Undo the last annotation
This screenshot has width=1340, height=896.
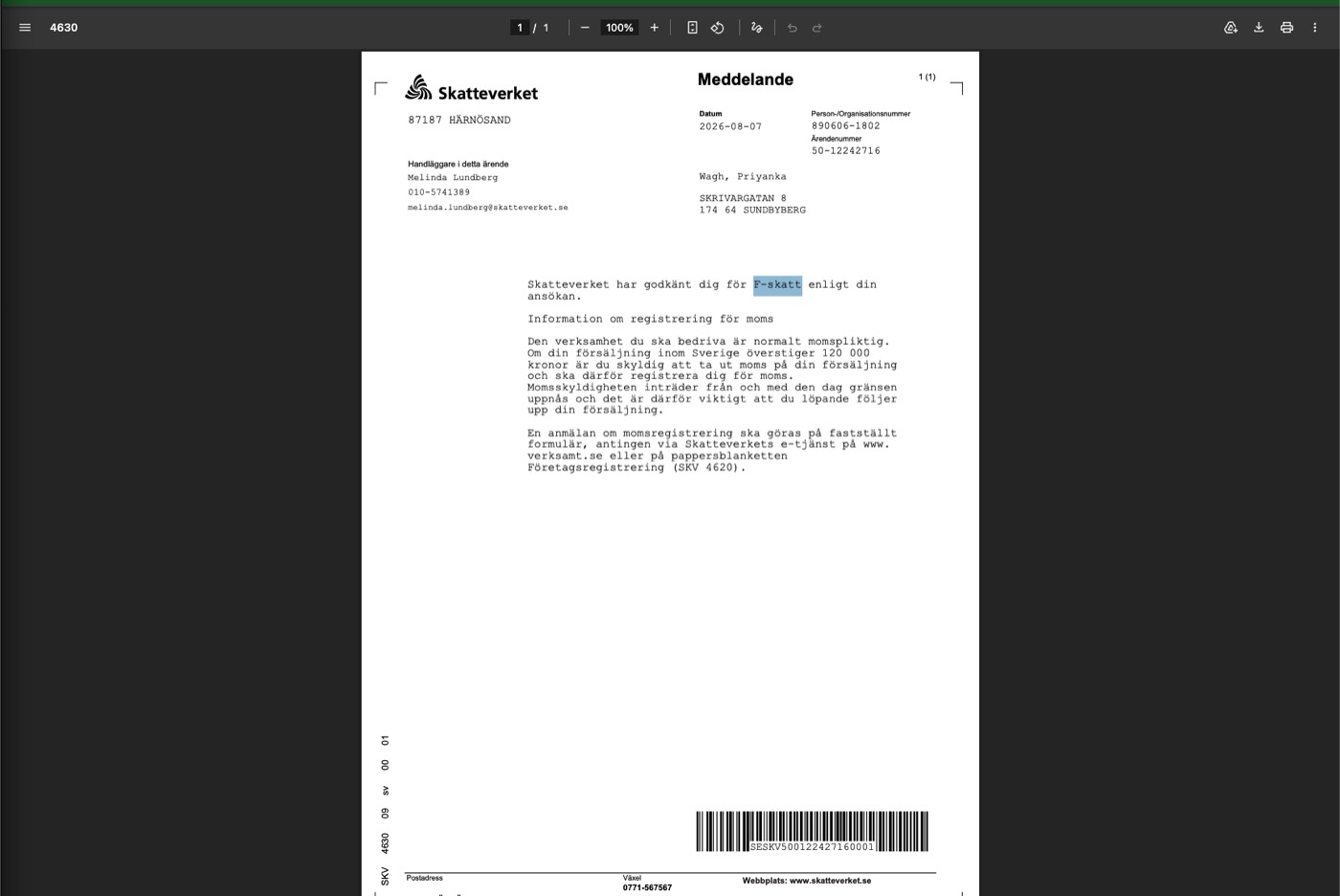(x=792, y=28)
